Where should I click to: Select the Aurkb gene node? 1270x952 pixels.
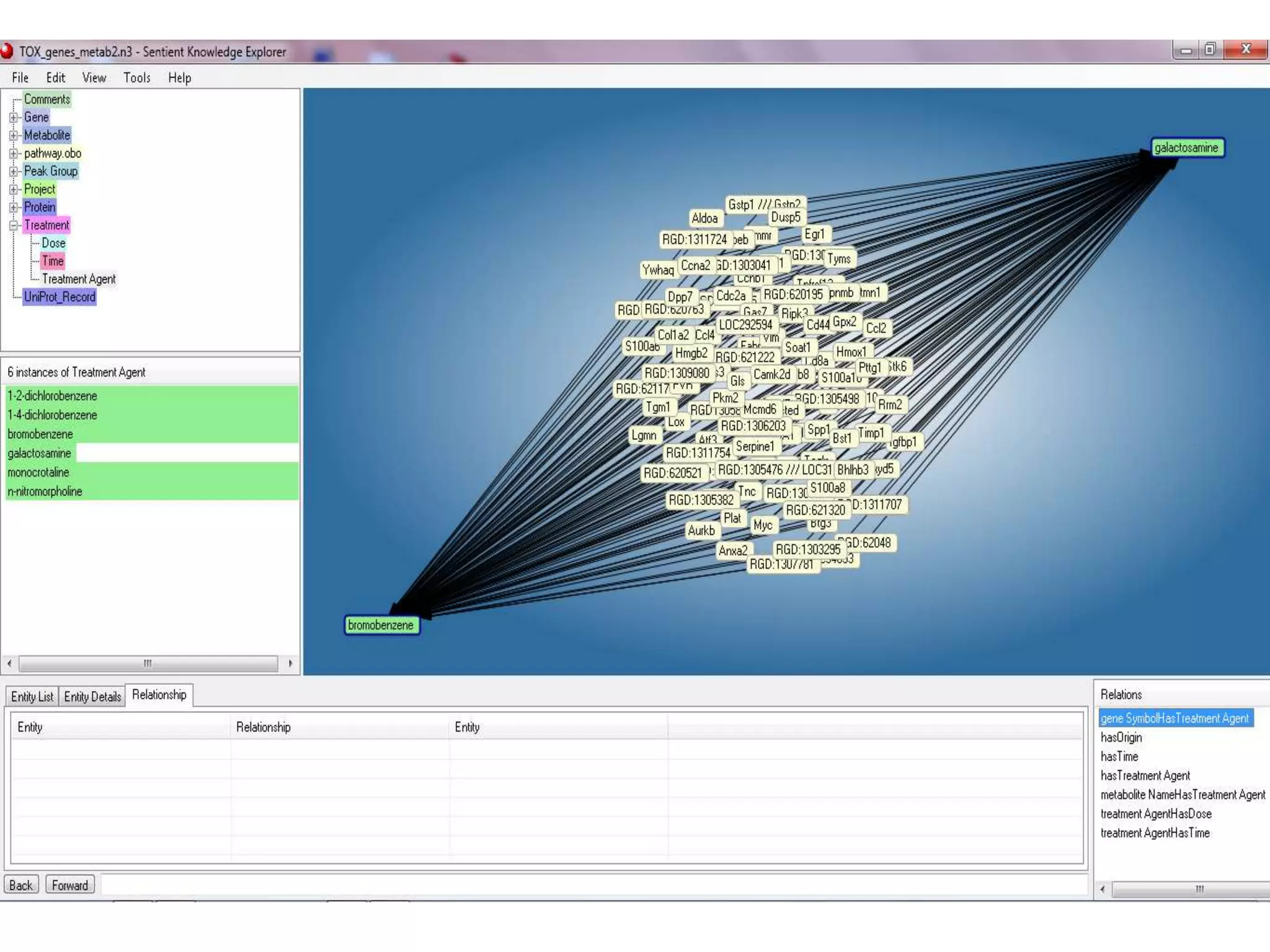tap(701, 531)
